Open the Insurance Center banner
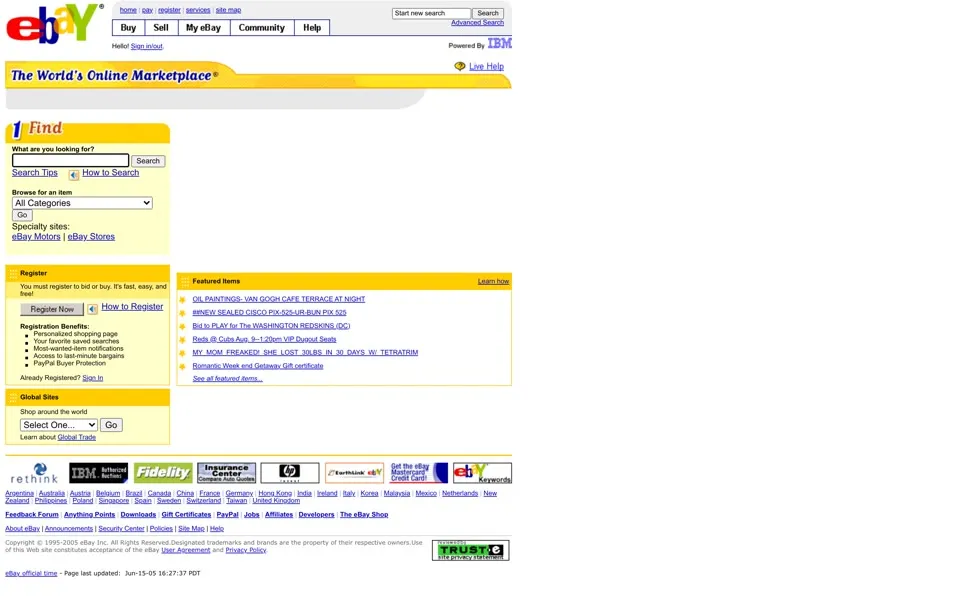Image resolution: width=960 pixels, height=600 pixels. [x=227, y=473]
